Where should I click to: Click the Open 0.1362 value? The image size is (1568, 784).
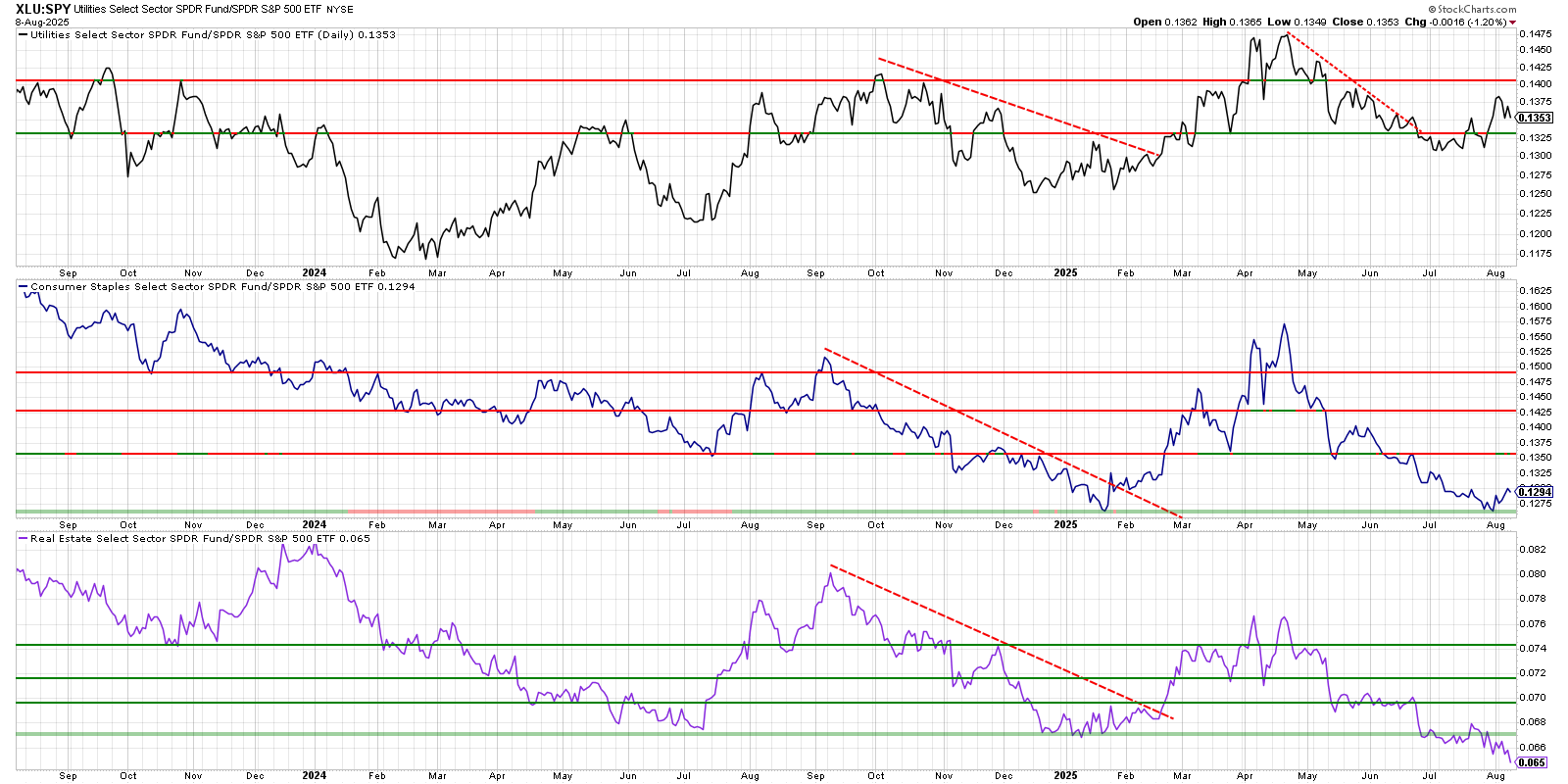(x=1165, y=22)
